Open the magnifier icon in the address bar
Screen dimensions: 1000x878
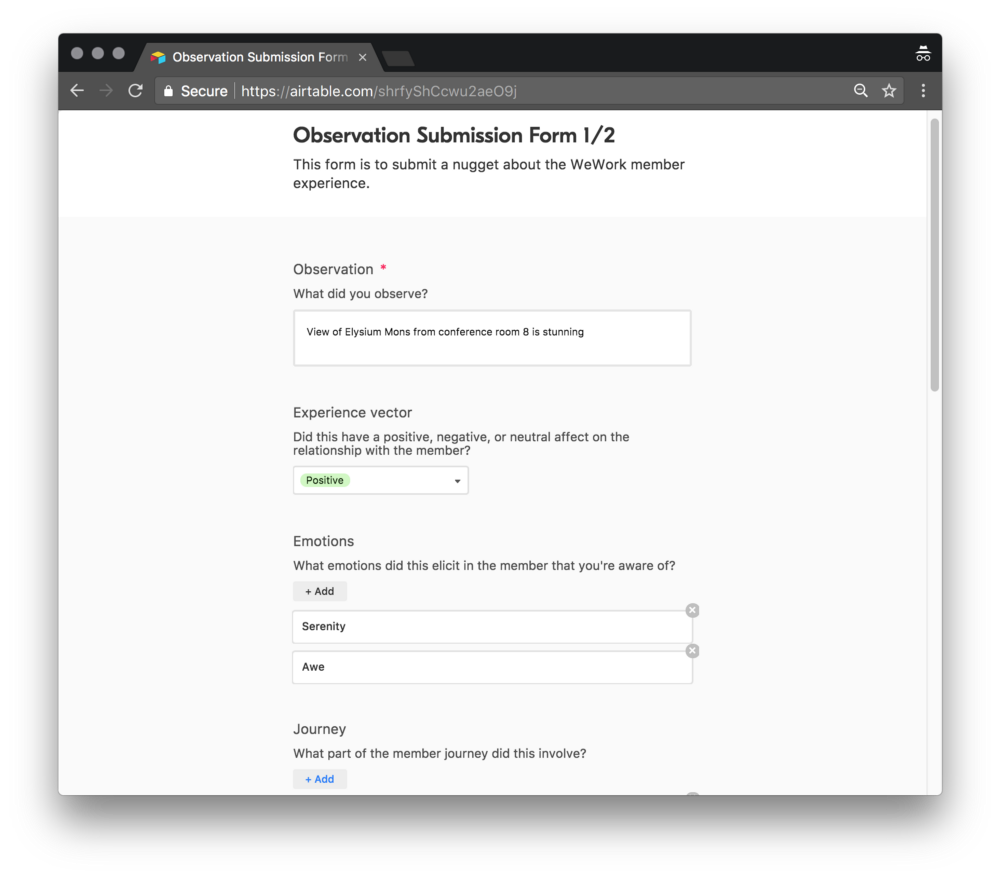[861, 90]
